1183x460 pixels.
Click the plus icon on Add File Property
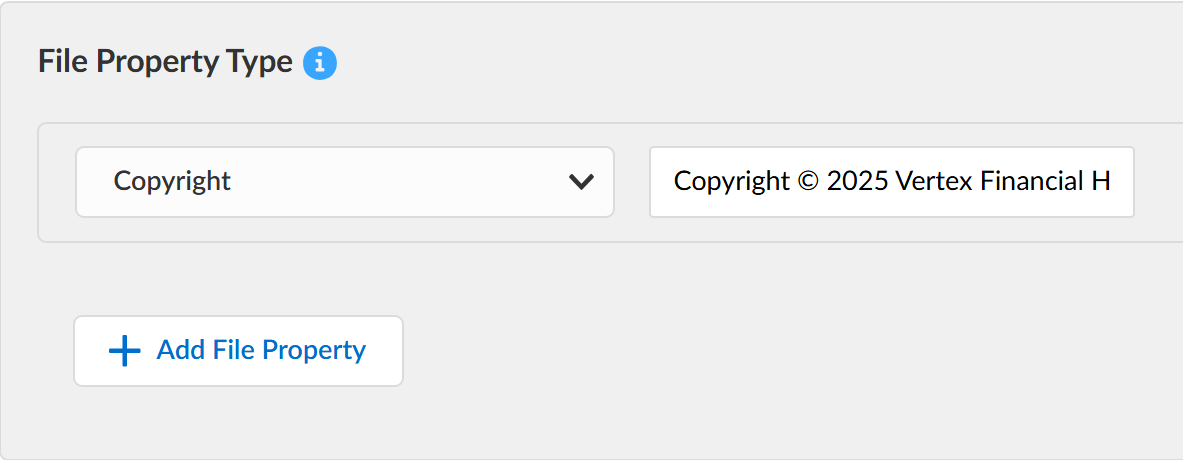[124, 351]
